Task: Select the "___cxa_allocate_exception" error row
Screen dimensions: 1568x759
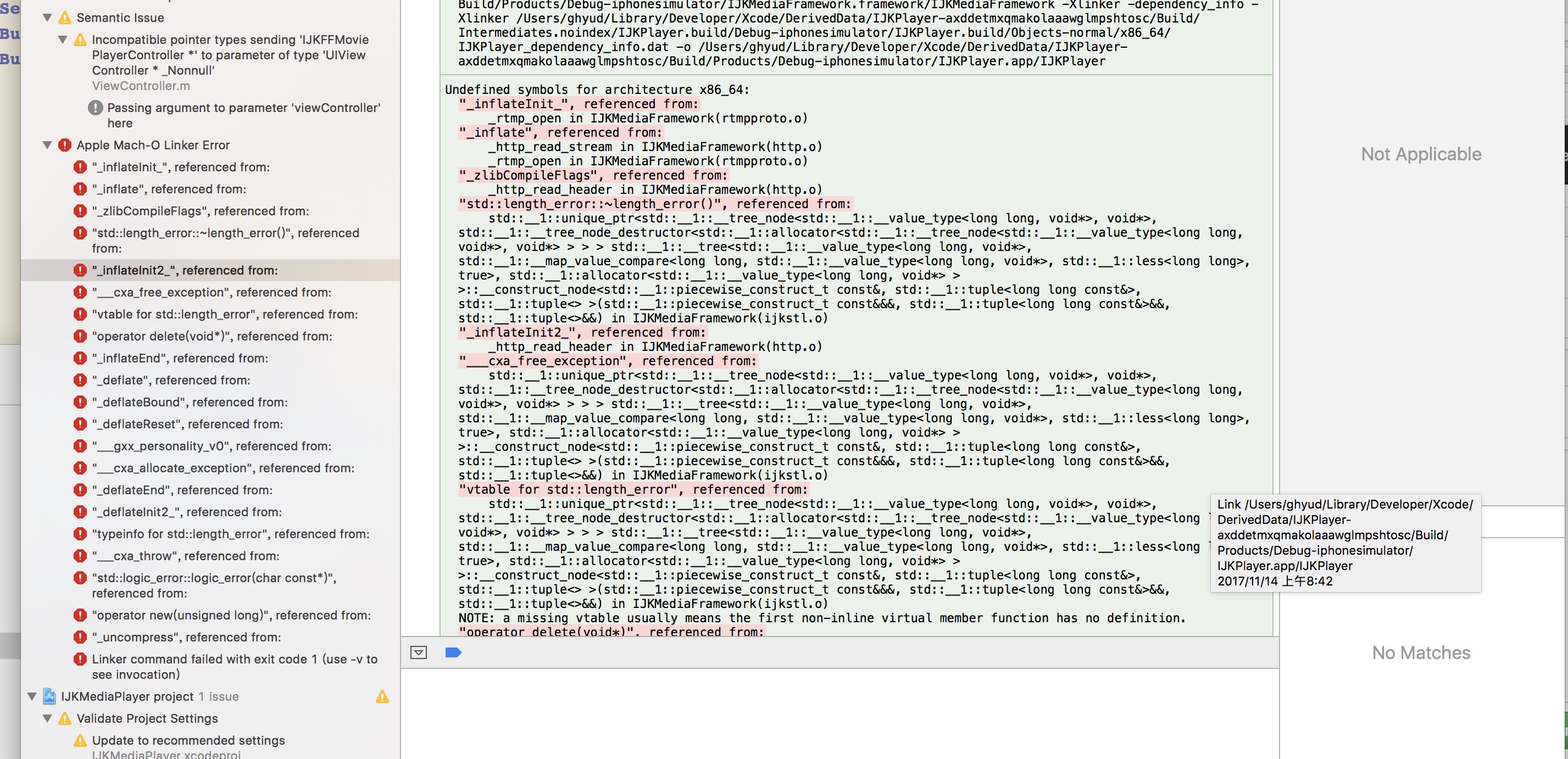Action: 210,468
